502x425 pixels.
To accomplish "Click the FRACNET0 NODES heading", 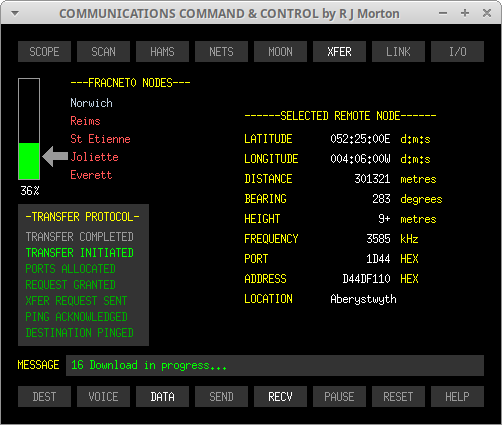I will click(130, 83).
